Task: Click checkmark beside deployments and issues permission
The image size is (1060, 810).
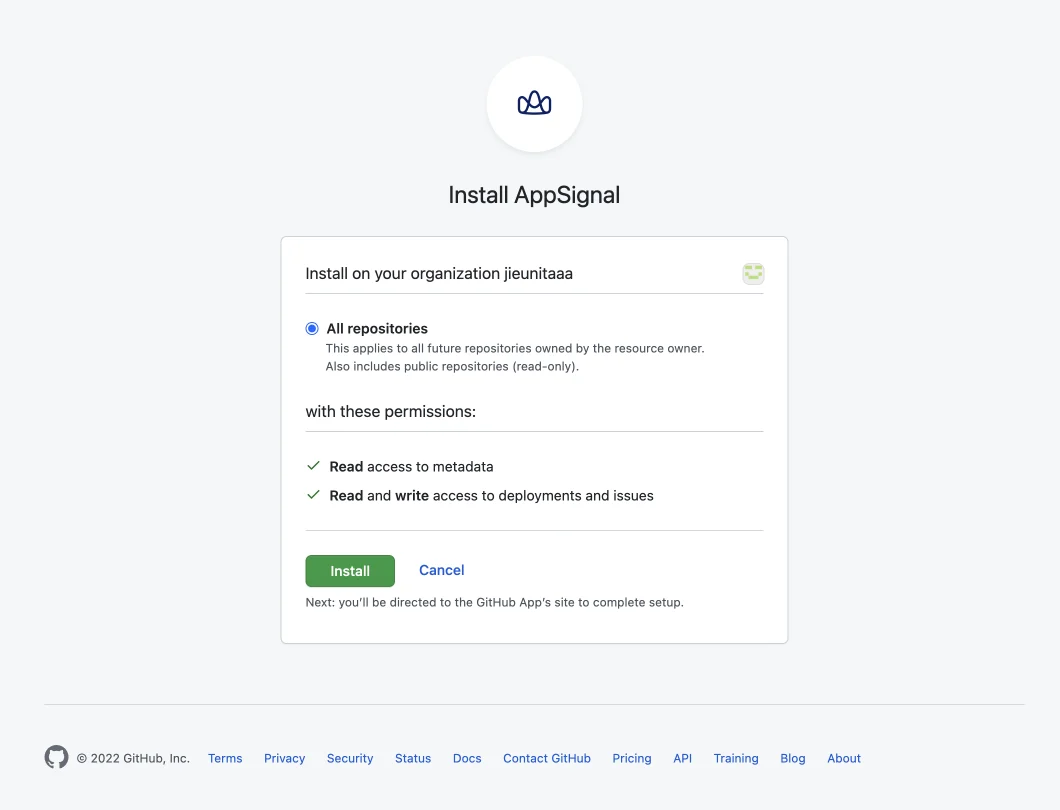Action: (x=313, y=494)
